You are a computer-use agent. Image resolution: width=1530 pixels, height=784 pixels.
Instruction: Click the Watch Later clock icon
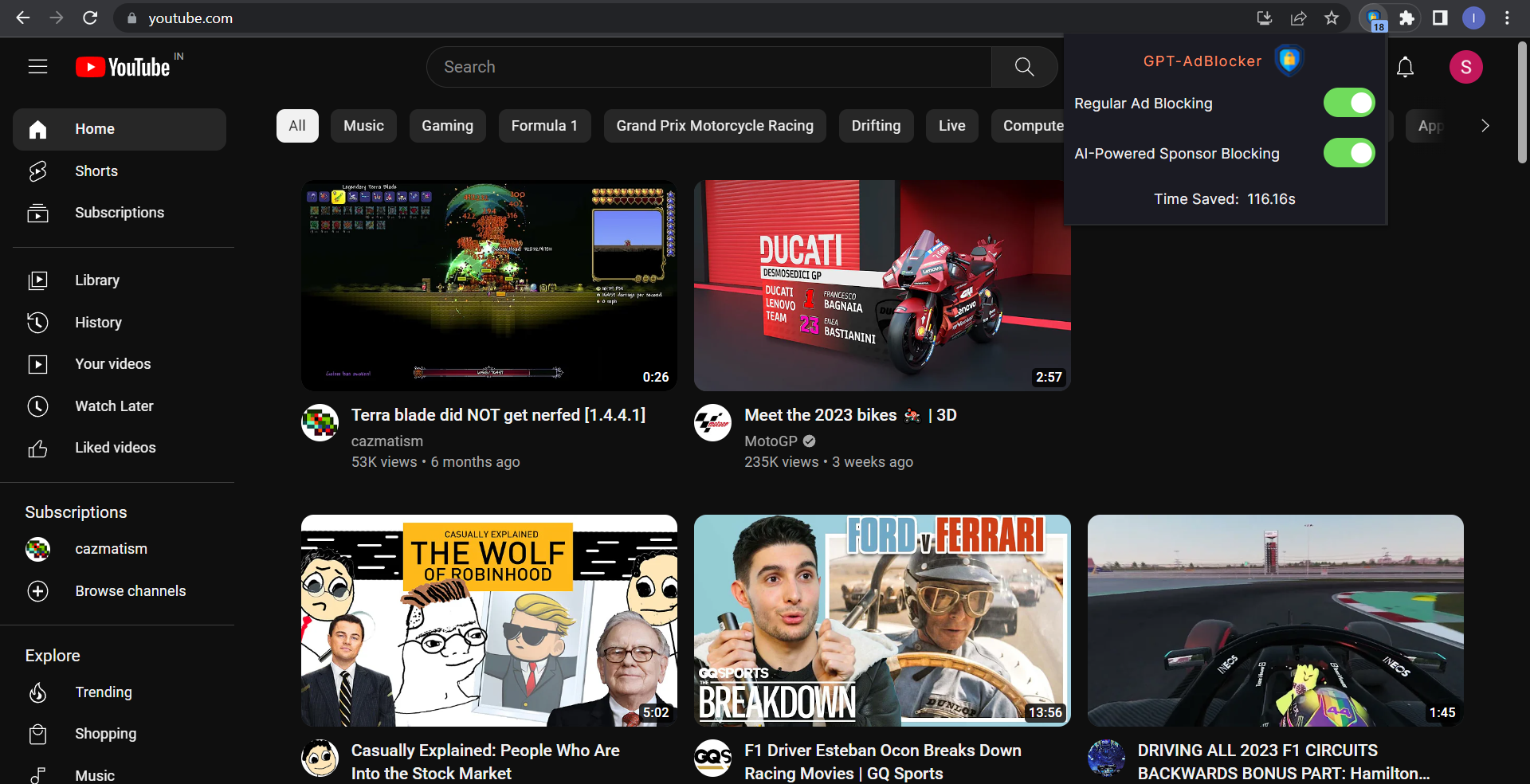(37, 406)
